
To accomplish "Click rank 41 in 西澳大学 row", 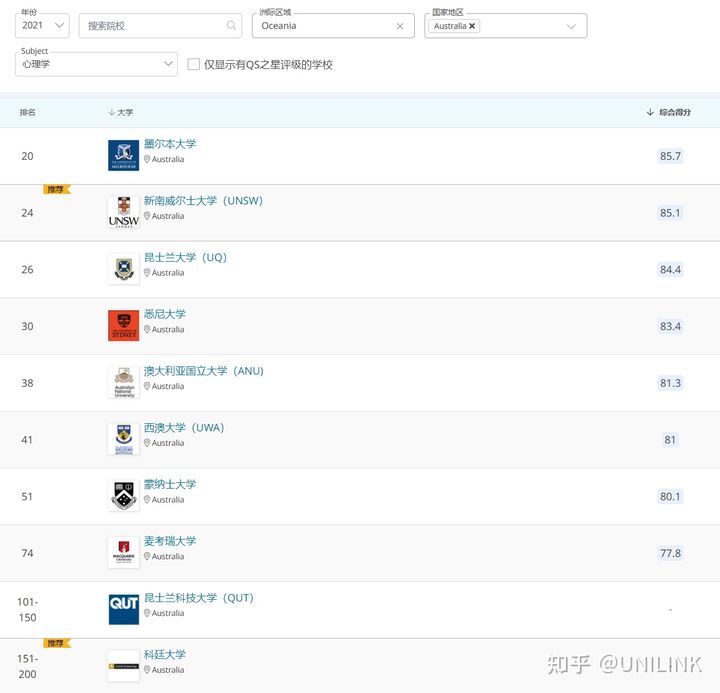I will [x=27, y=440].
